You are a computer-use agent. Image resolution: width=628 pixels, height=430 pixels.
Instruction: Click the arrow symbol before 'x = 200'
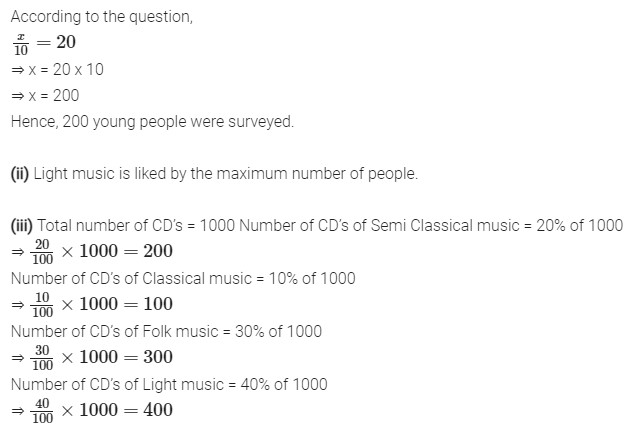point(18,96)
